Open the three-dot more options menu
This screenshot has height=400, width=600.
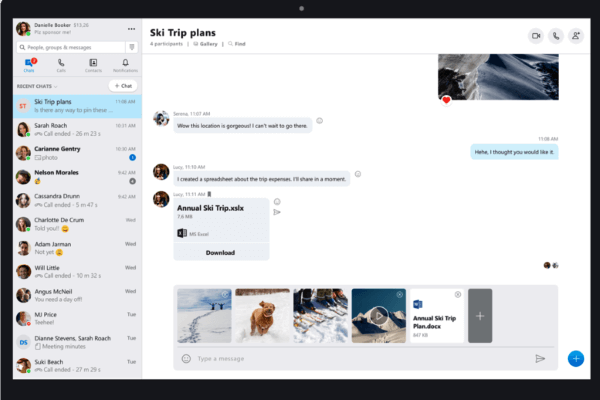(x=131, y=29)
